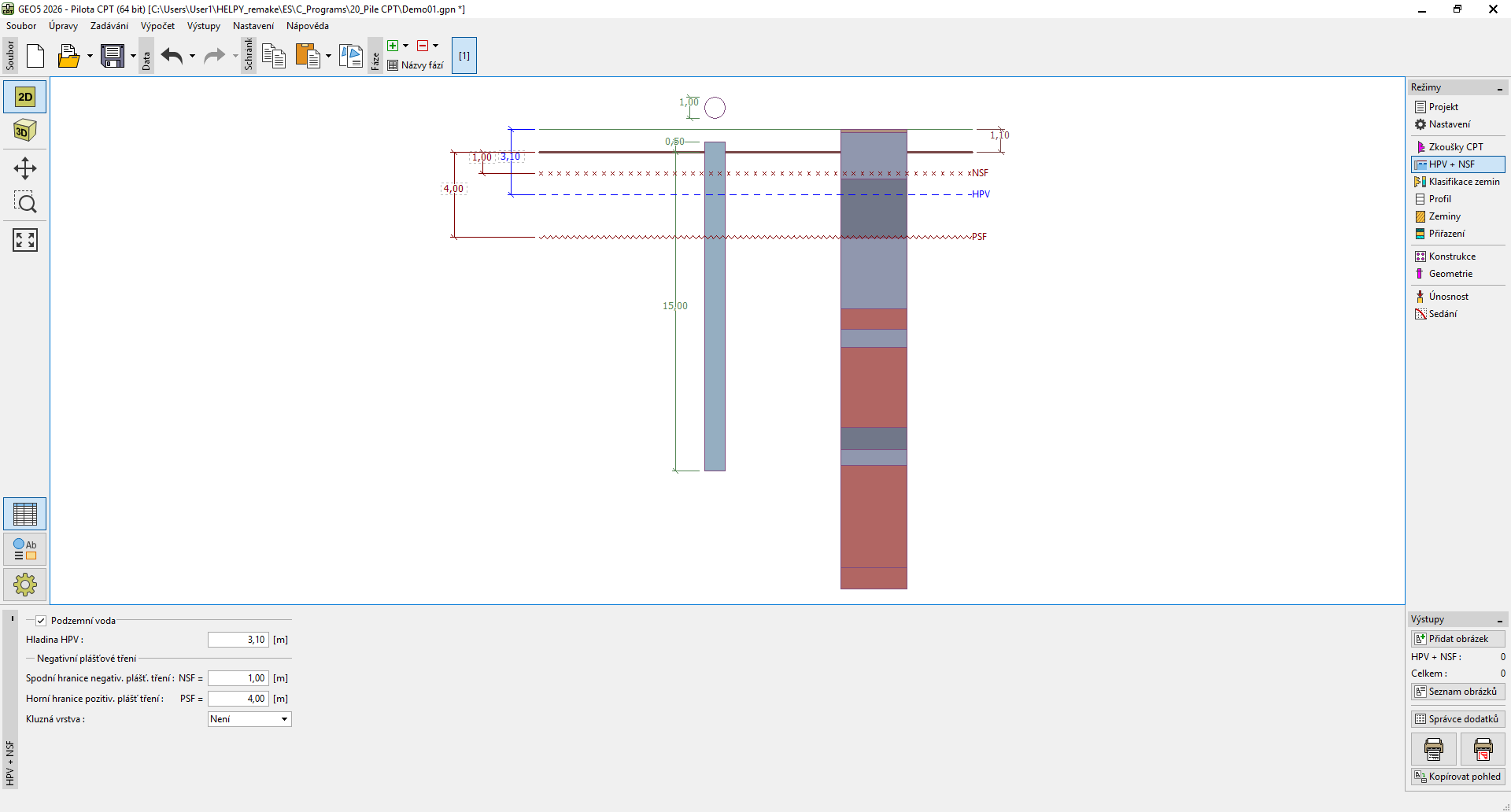This screenshot has width=1511, height=812.
Task: Uncheck the Podzemní voda checkbox
Action: click(41, 621)
